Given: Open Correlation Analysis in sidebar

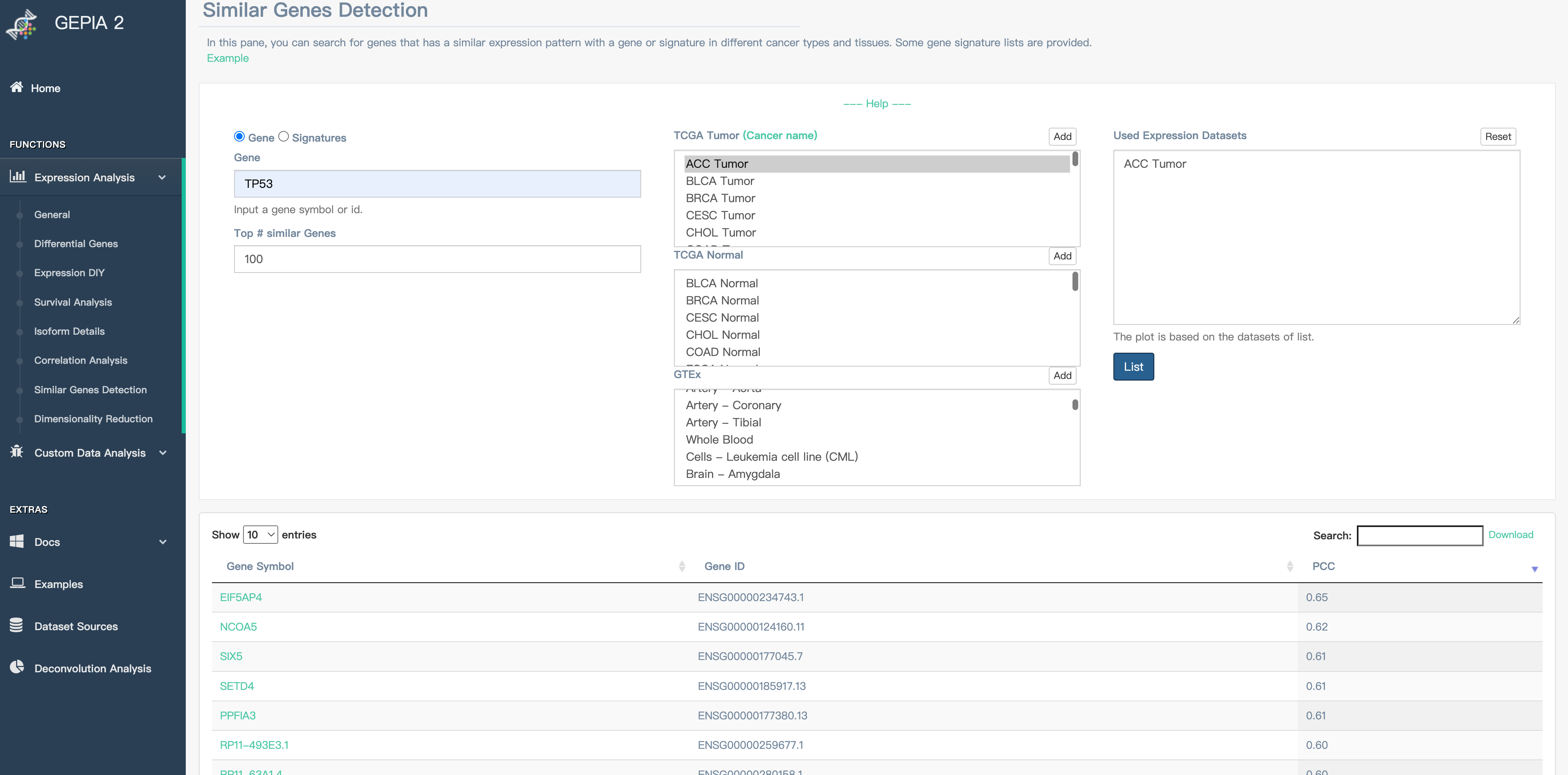Looking at the screenshot, I should coord(80,360).
